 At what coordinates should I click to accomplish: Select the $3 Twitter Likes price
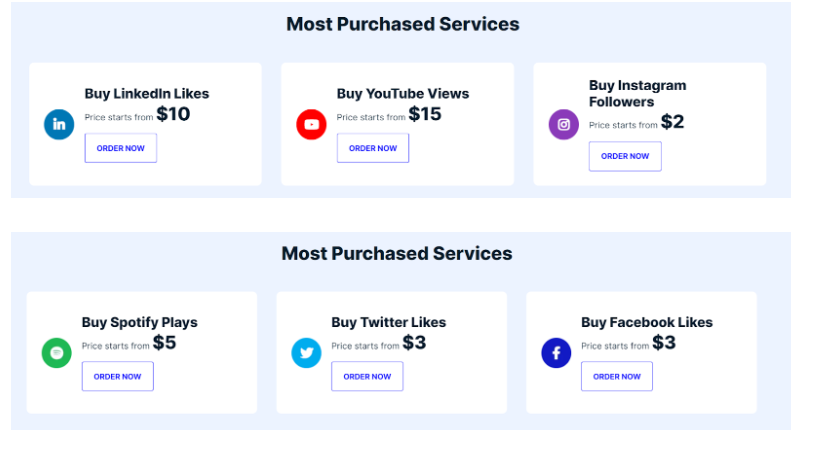point(414,343)
